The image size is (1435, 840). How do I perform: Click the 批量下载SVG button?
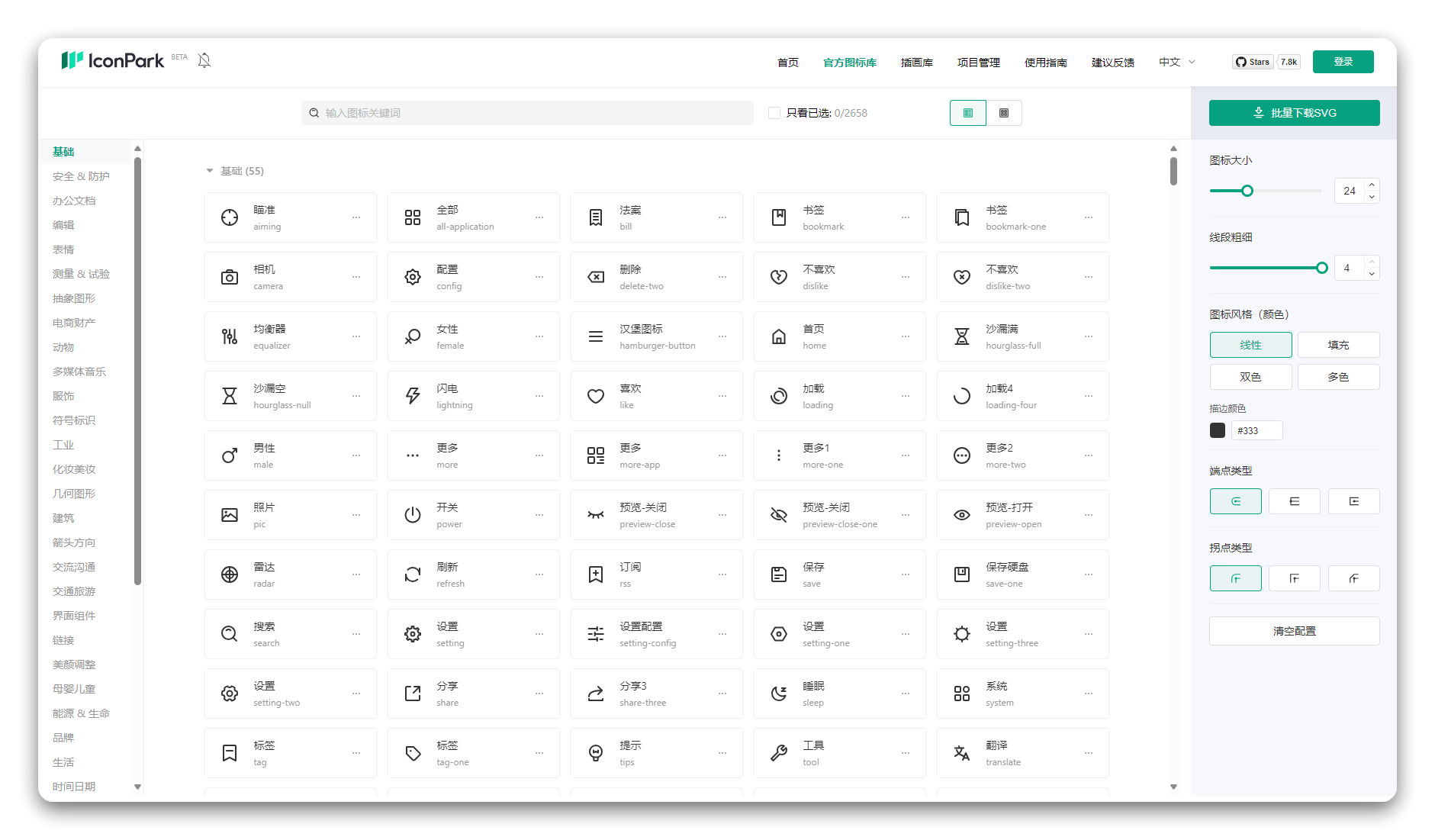[x=1294, y=112]
